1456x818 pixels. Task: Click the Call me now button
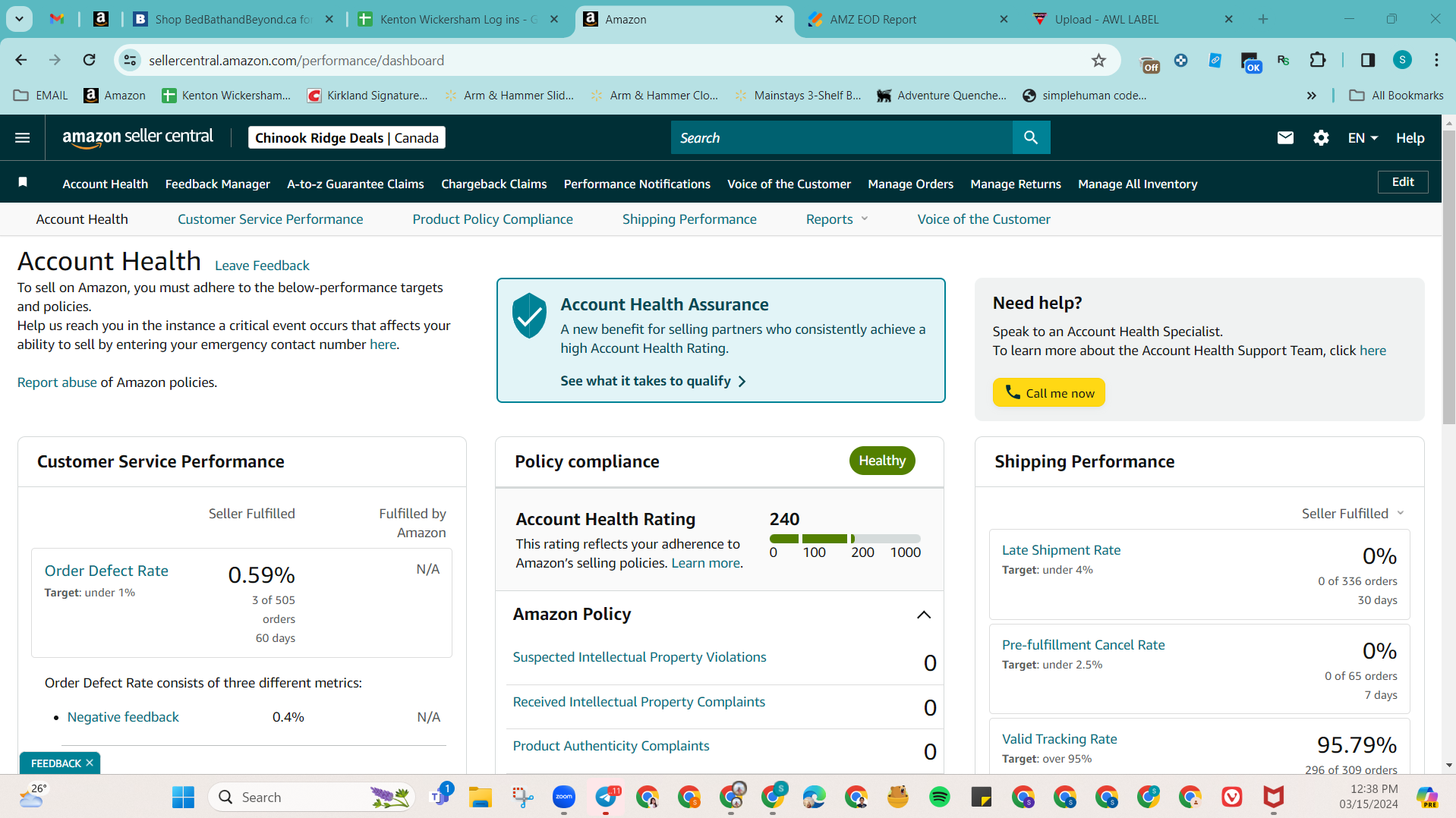point(1048,392)
